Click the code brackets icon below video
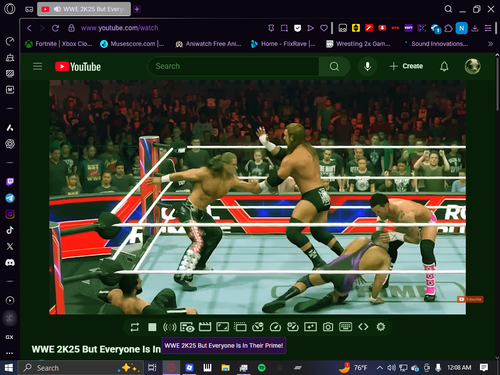The height and width of the screenshot is (375, 500). pyautogui.click(x=363, y=327)
